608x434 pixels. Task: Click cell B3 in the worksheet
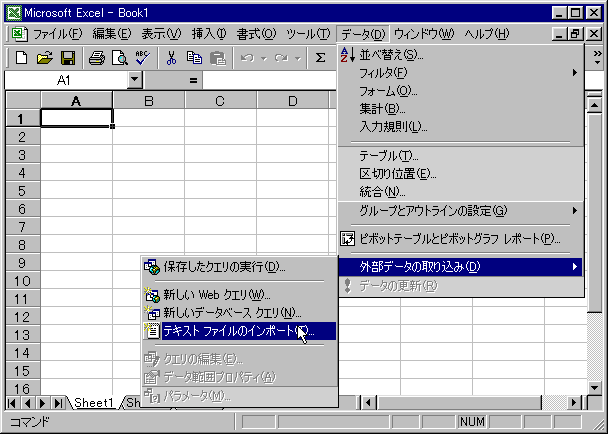(149, 155)
